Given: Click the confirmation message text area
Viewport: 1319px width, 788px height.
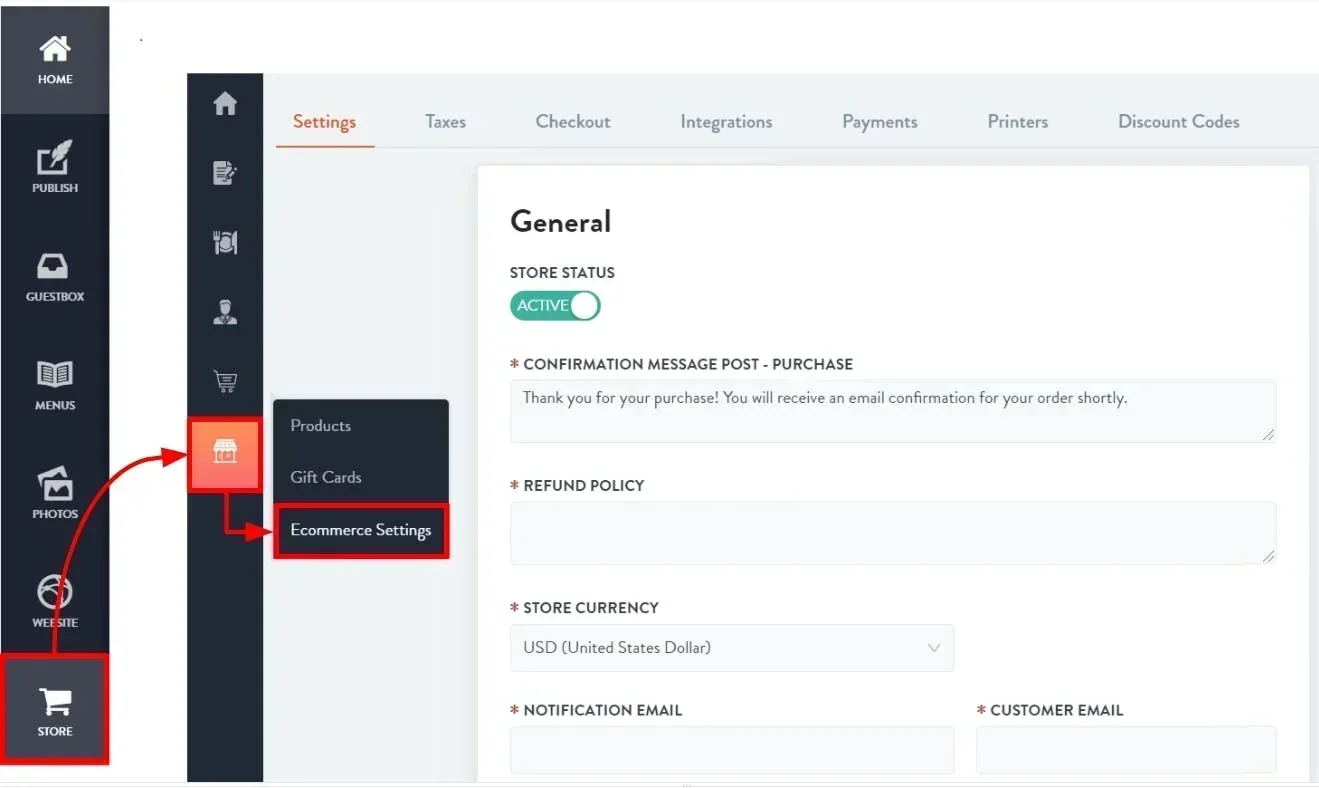Looking at the screenshot, I should click(893, 411).
